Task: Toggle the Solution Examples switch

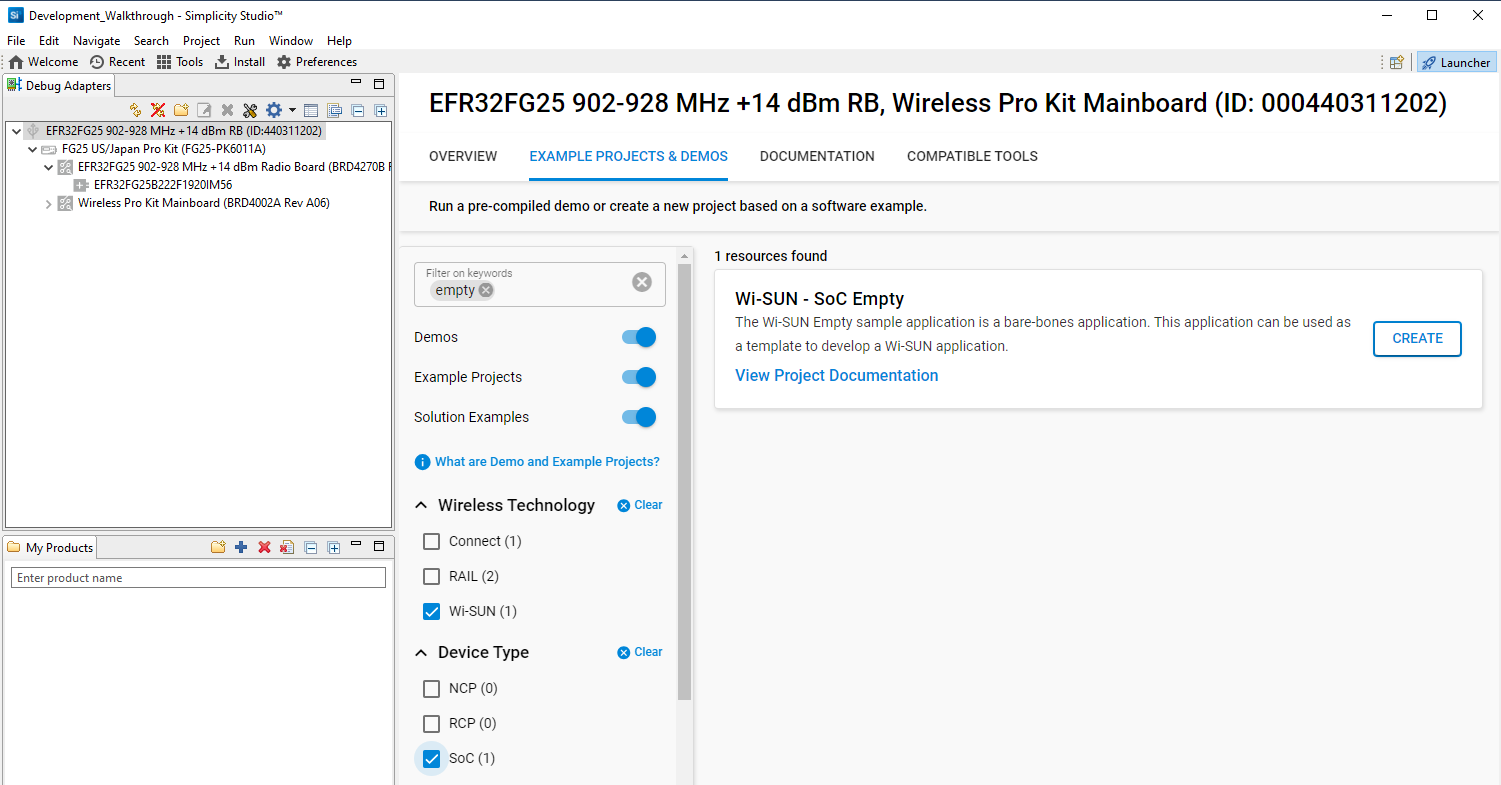Action: 638,417
